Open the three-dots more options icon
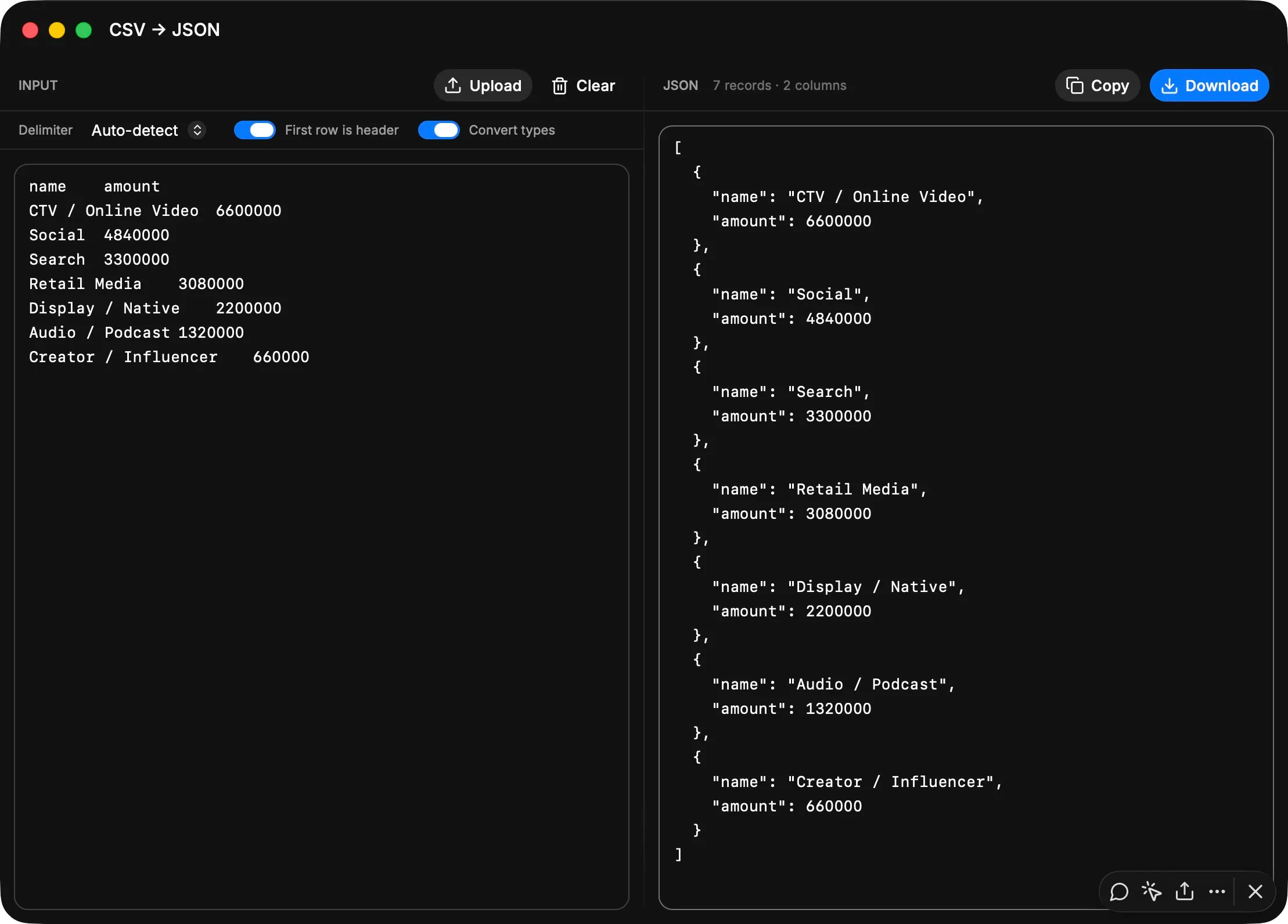 click(x=1217, y=891)
